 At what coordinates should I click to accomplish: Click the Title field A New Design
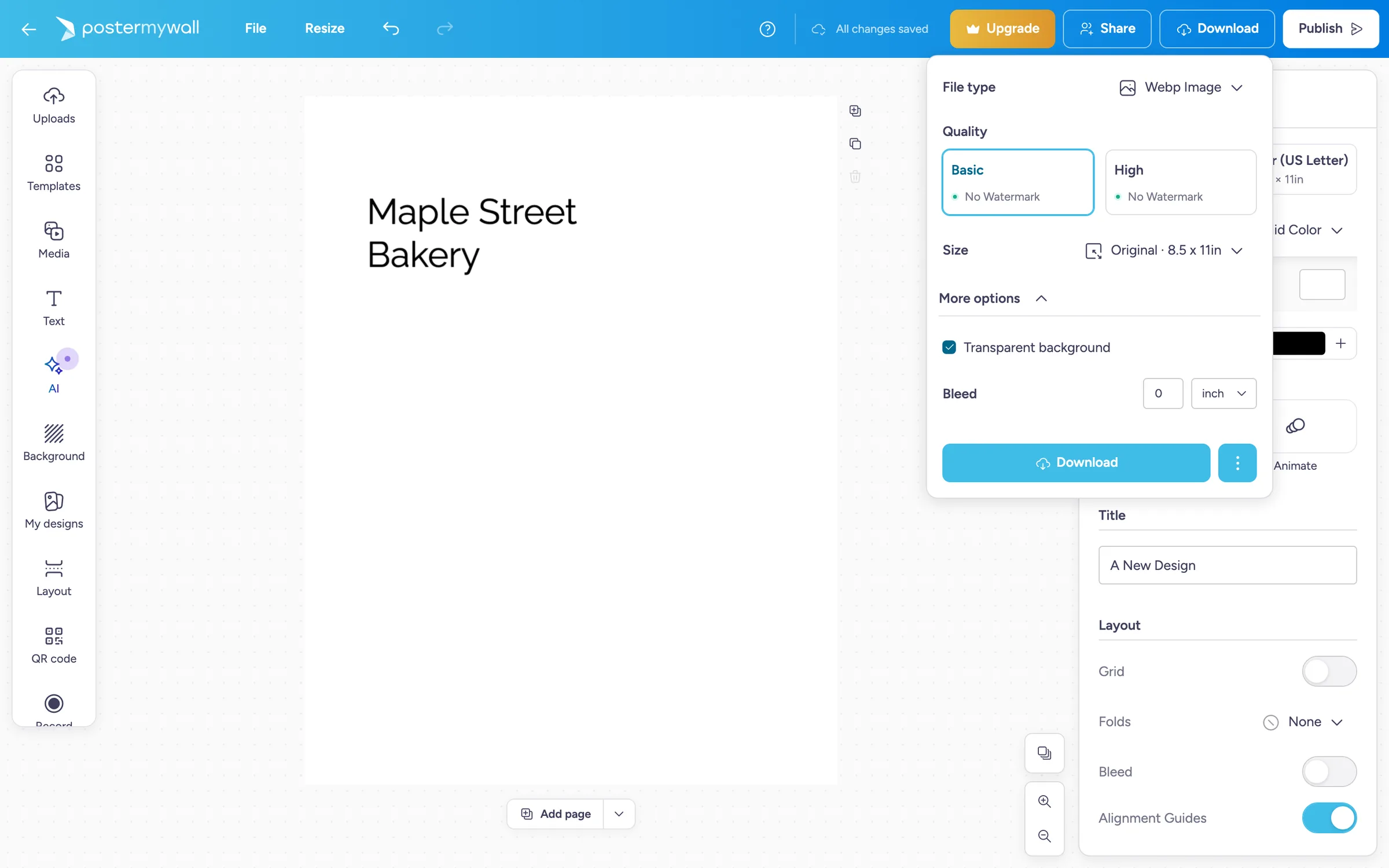click(1228, 565)
